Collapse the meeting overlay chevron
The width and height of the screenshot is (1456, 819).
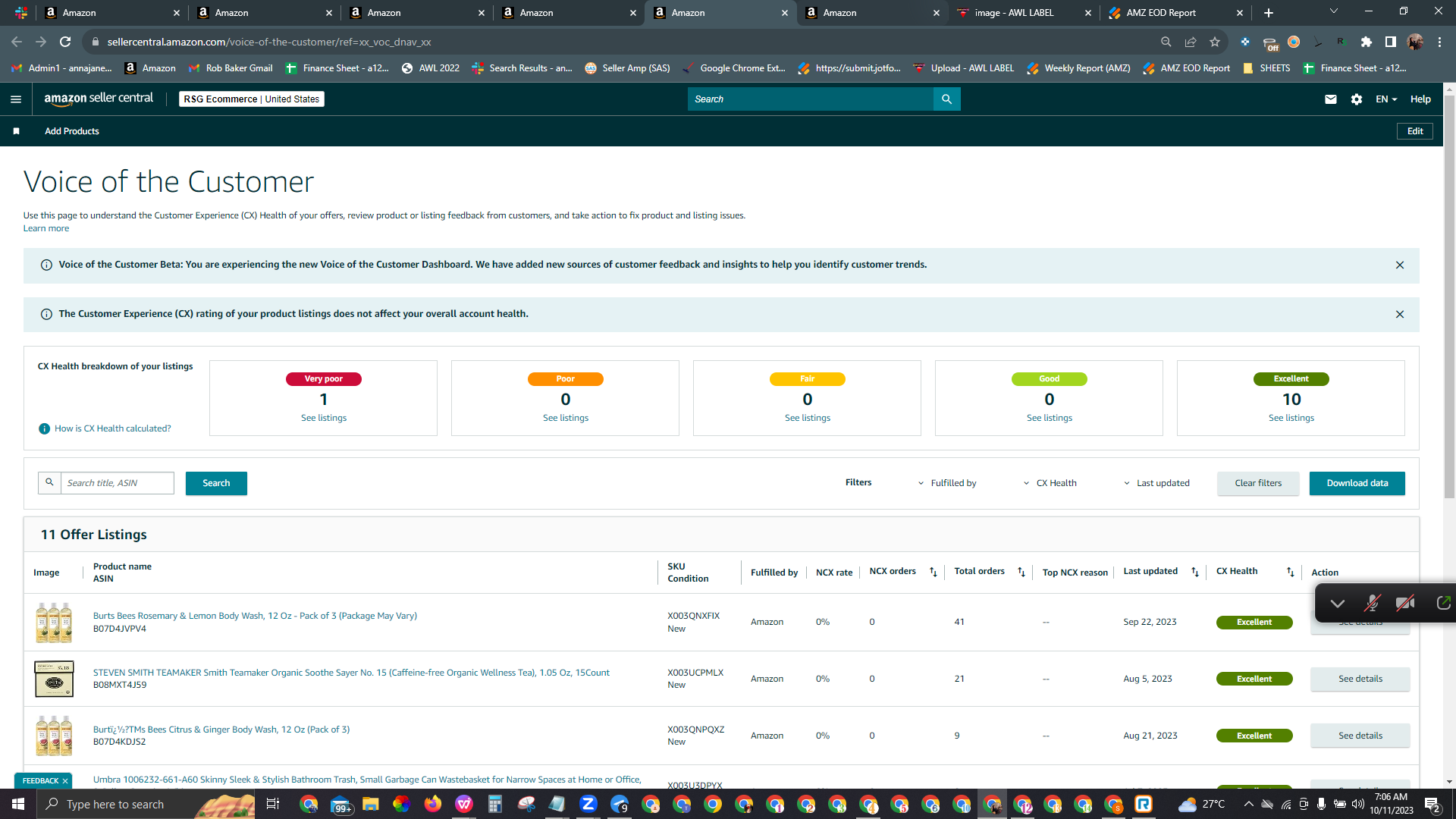pos(1338,604)
